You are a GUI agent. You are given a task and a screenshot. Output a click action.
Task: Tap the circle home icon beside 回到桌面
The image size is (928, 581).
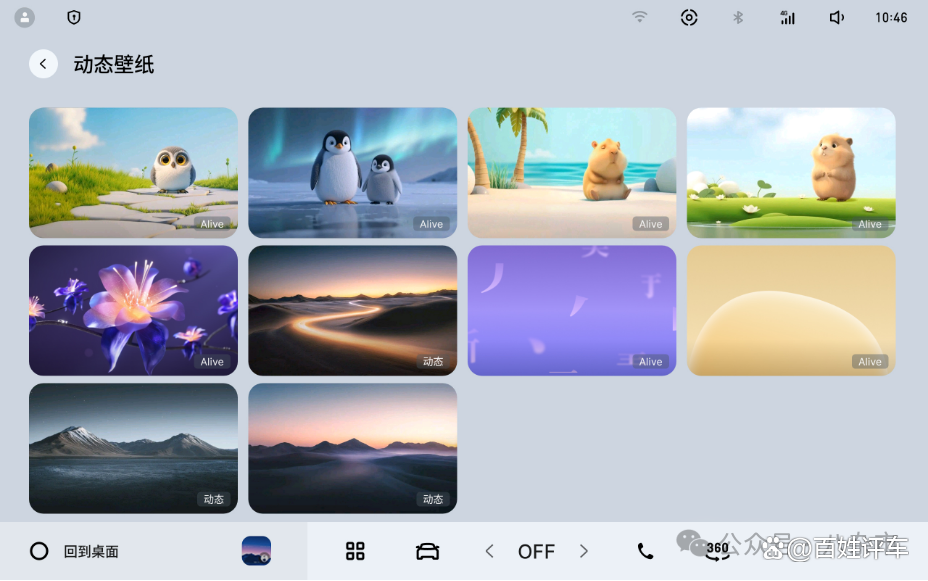coord(39,551)
